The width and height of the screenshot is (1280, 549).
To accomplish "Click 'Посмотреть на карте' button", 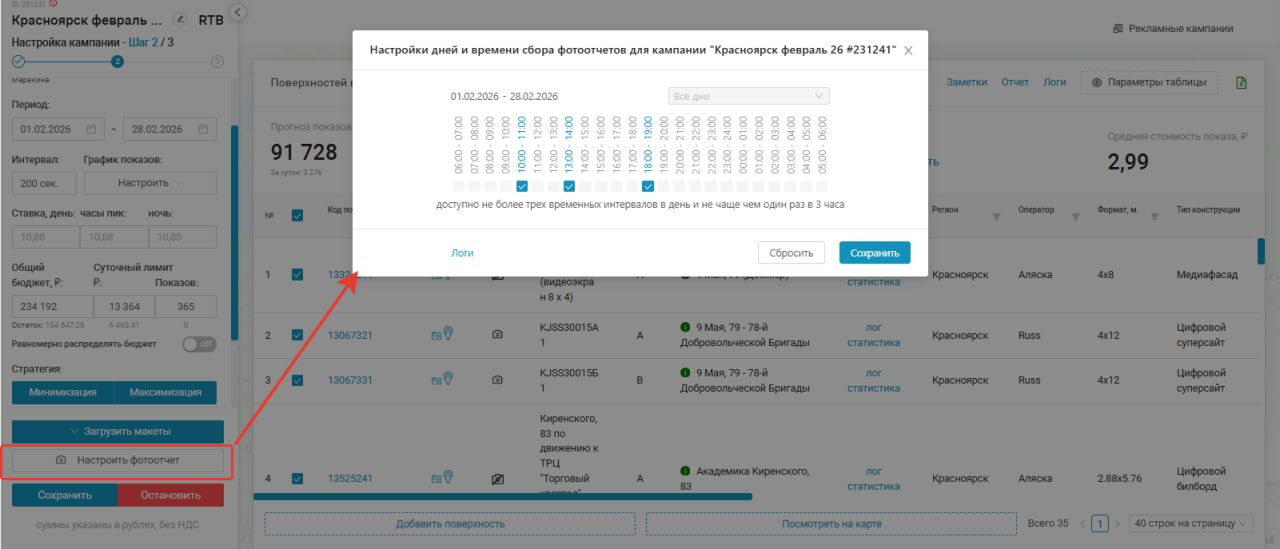I will tap(831, 523).
